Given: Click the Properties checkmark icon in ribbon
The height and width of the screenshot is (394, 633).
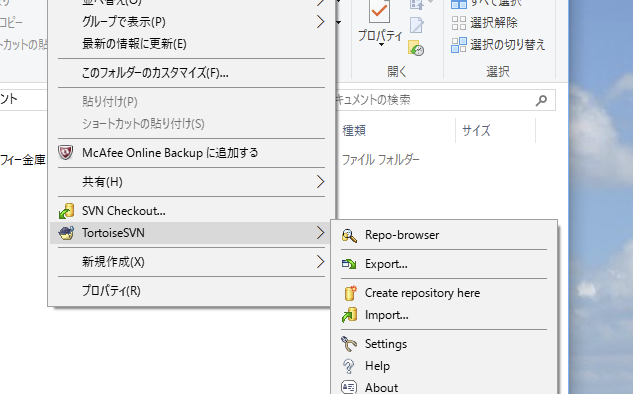Looking at the screenshot, I should click(379, 12).
